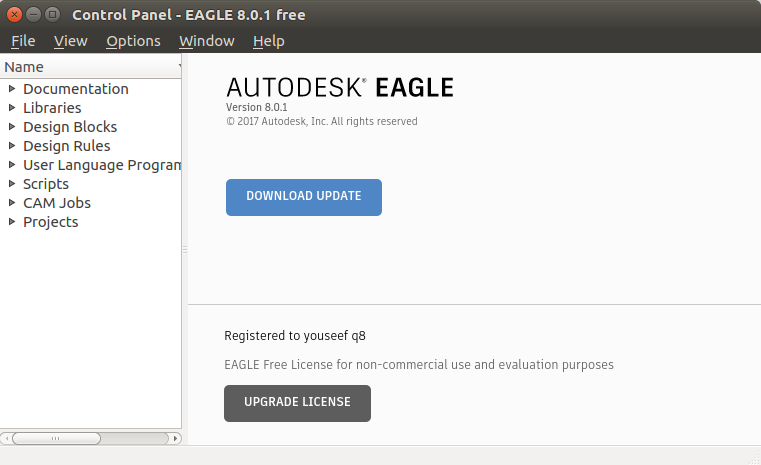Image resolution: width=761 pixels, height=465 pixels.
Task: Select the Scripts tree item
Action: (x=46, y=184)
